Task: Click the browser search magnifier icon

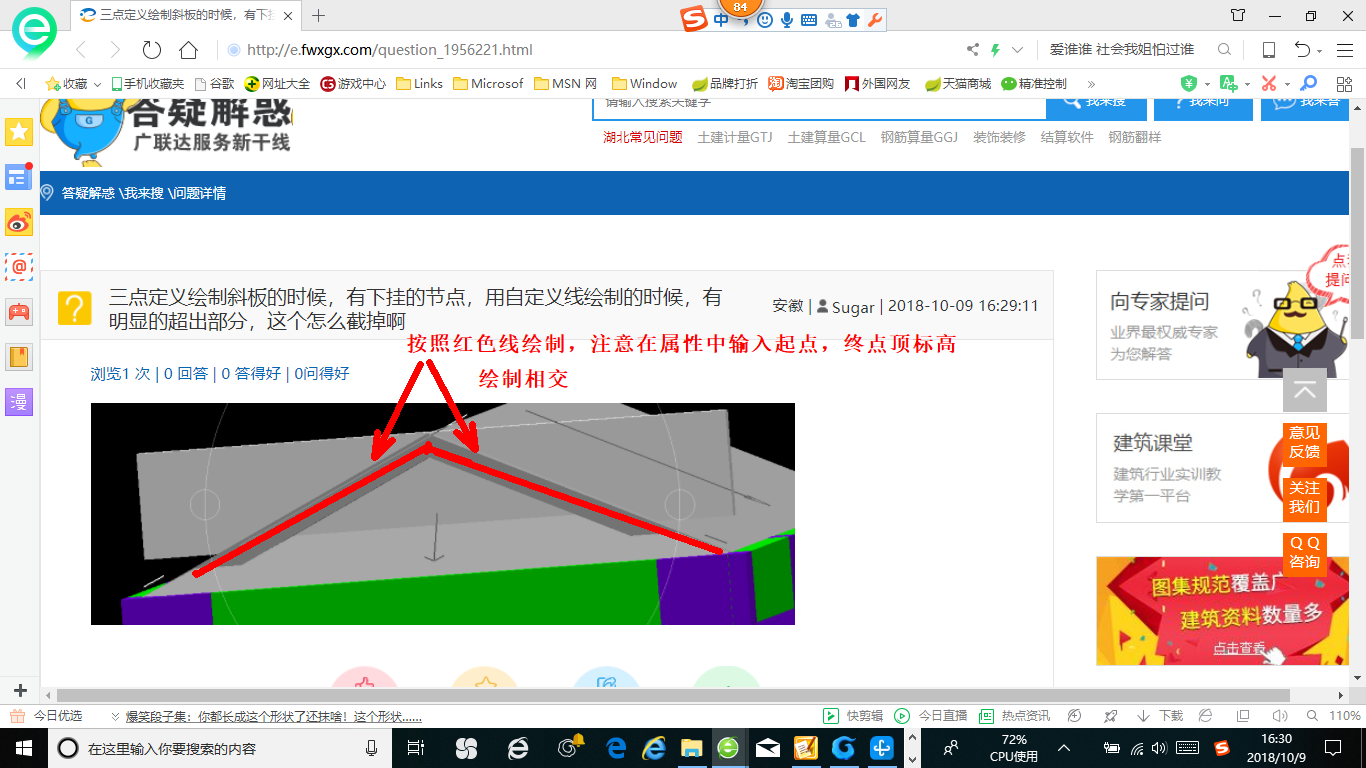Action: 1224,50
